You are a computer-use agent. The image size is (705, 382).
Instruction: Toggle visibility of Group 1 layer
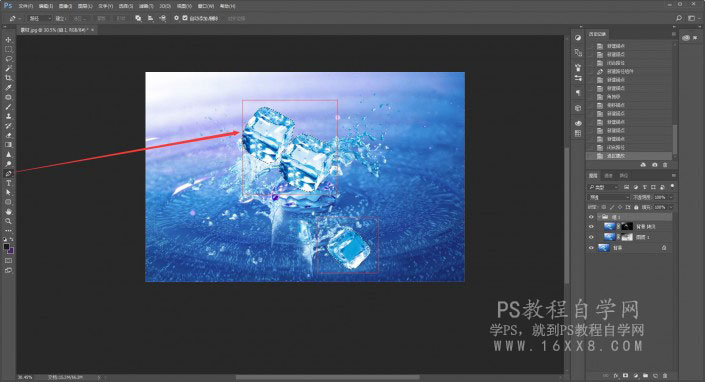(591, 217)
